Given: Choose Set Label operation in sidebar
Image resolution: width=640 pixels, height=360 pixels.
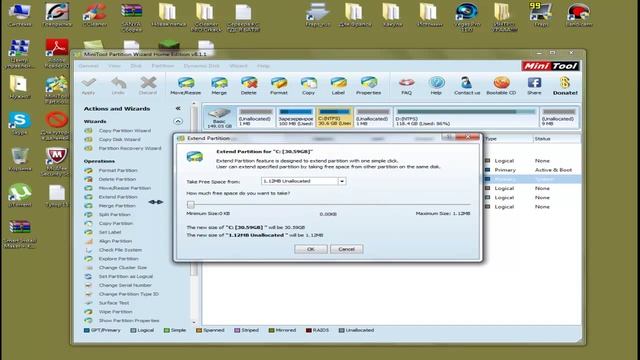Looking at the screenshot, I should coord(110,232).
